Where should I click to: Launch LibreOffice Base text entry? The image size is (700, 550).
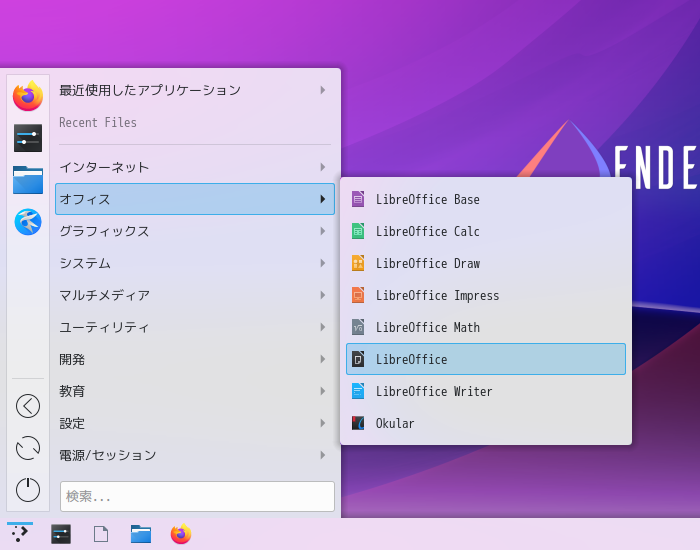tap(428, 199)
